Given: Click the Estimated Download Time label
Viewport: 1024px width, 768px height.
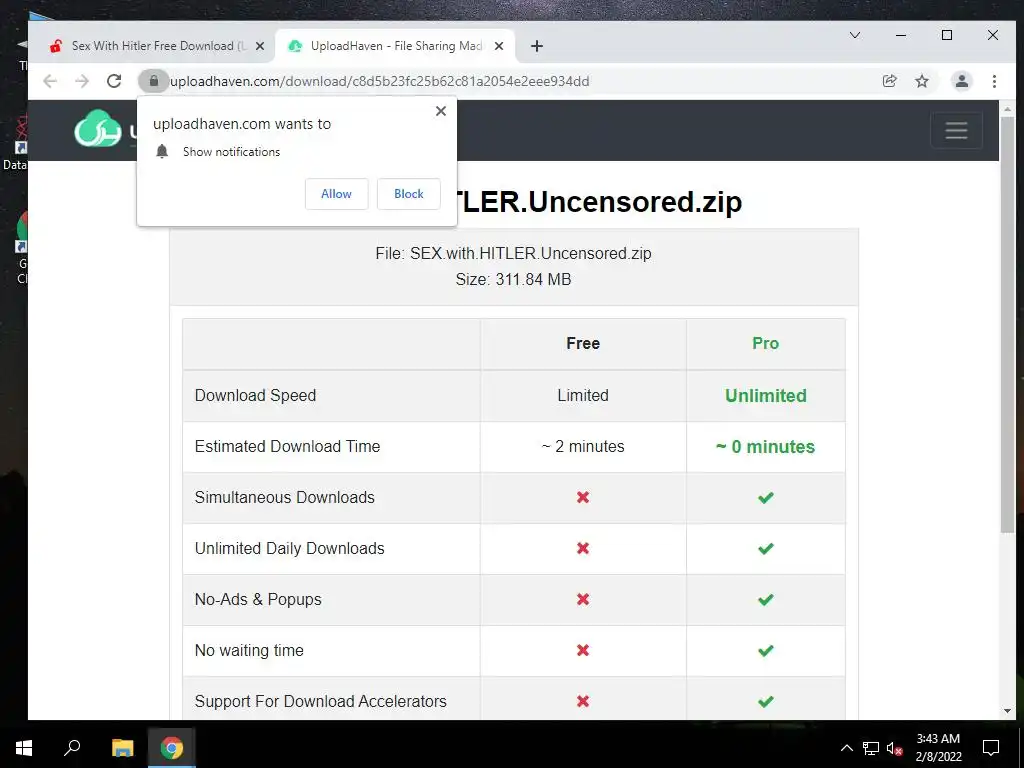Looking at the screenshot, I should [287, 447].
